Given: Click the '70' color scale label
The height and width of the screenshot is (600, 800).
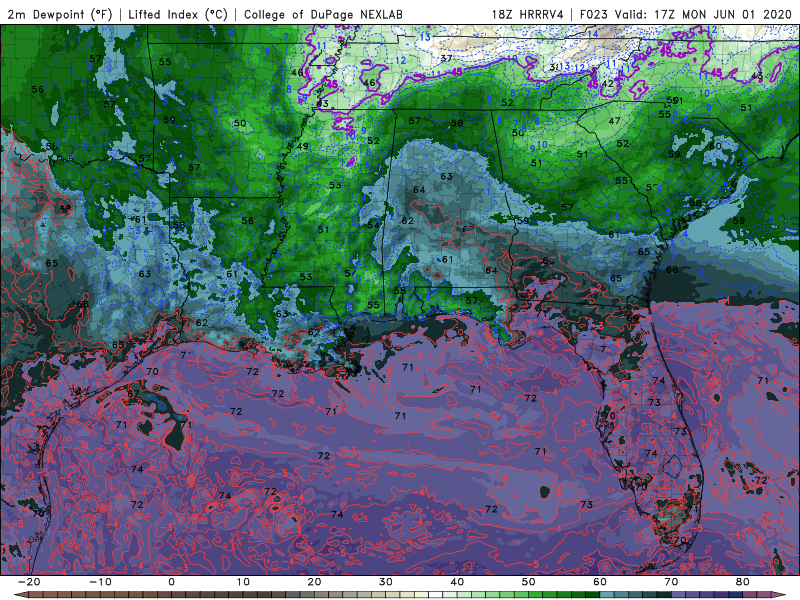Looking at the screenshot, I should tap(671, 582).
